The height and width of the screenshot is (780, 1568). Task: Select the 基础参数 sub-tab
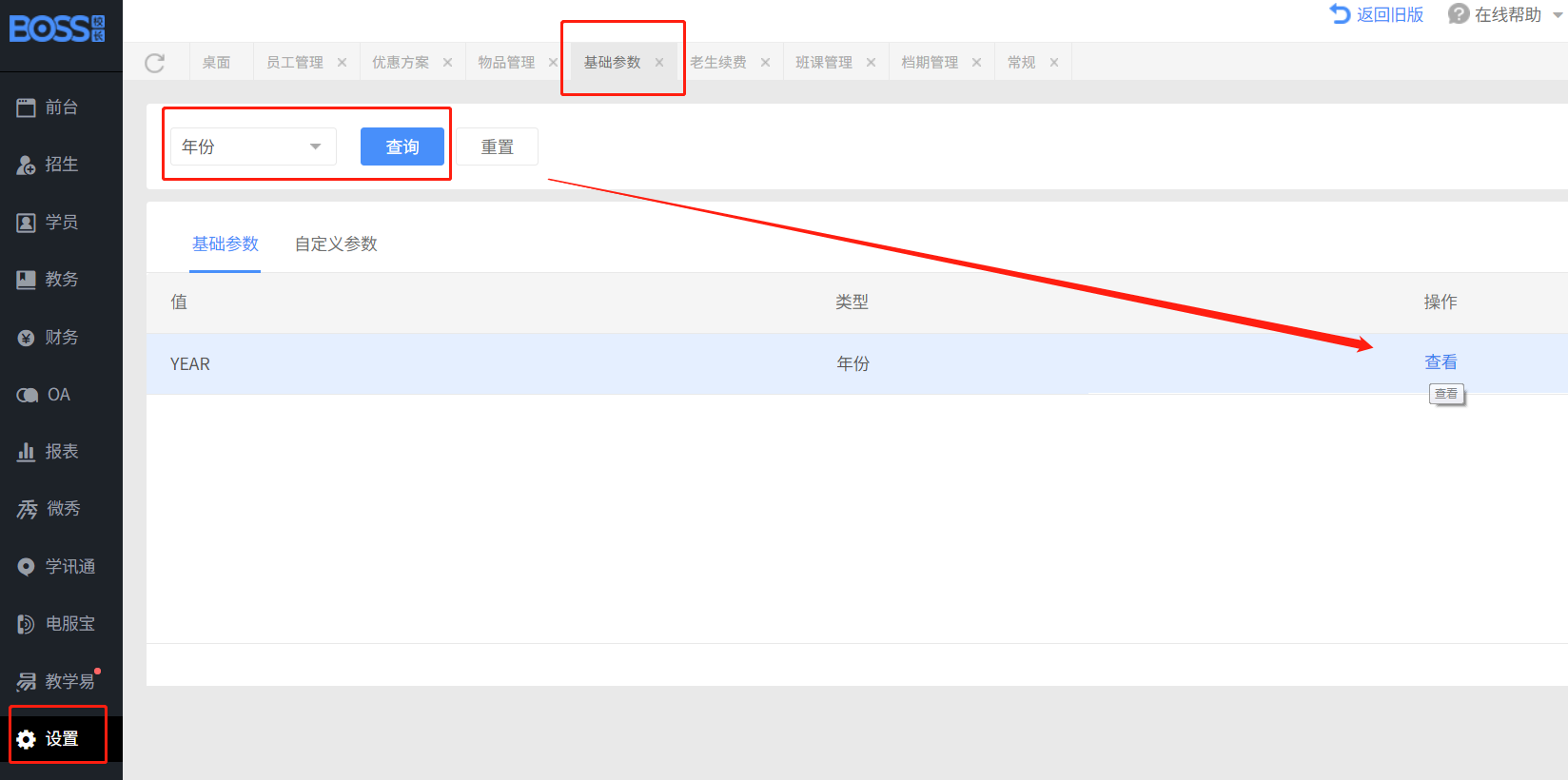click(x=225, y=244)
